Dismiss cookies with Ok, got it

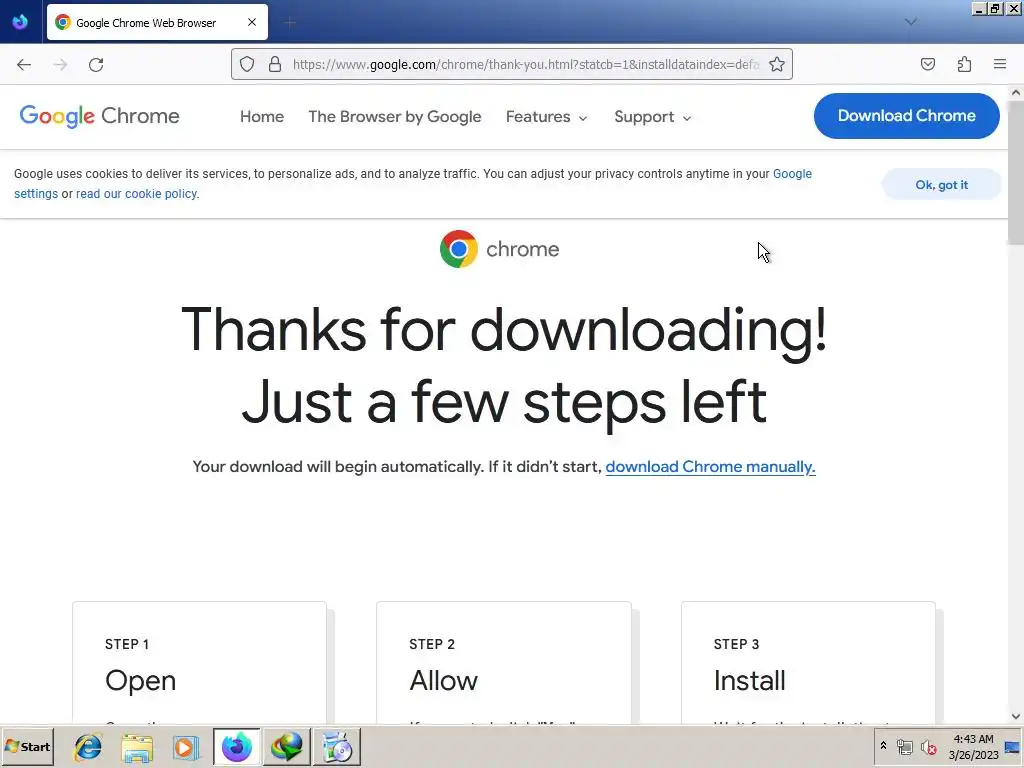coord(942,185)
